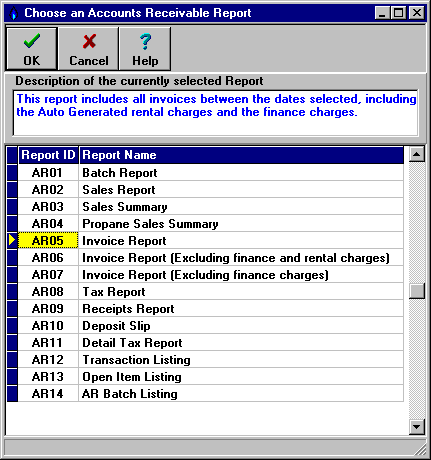Select AR10 Deposit Slip report

tap(211, 326)
